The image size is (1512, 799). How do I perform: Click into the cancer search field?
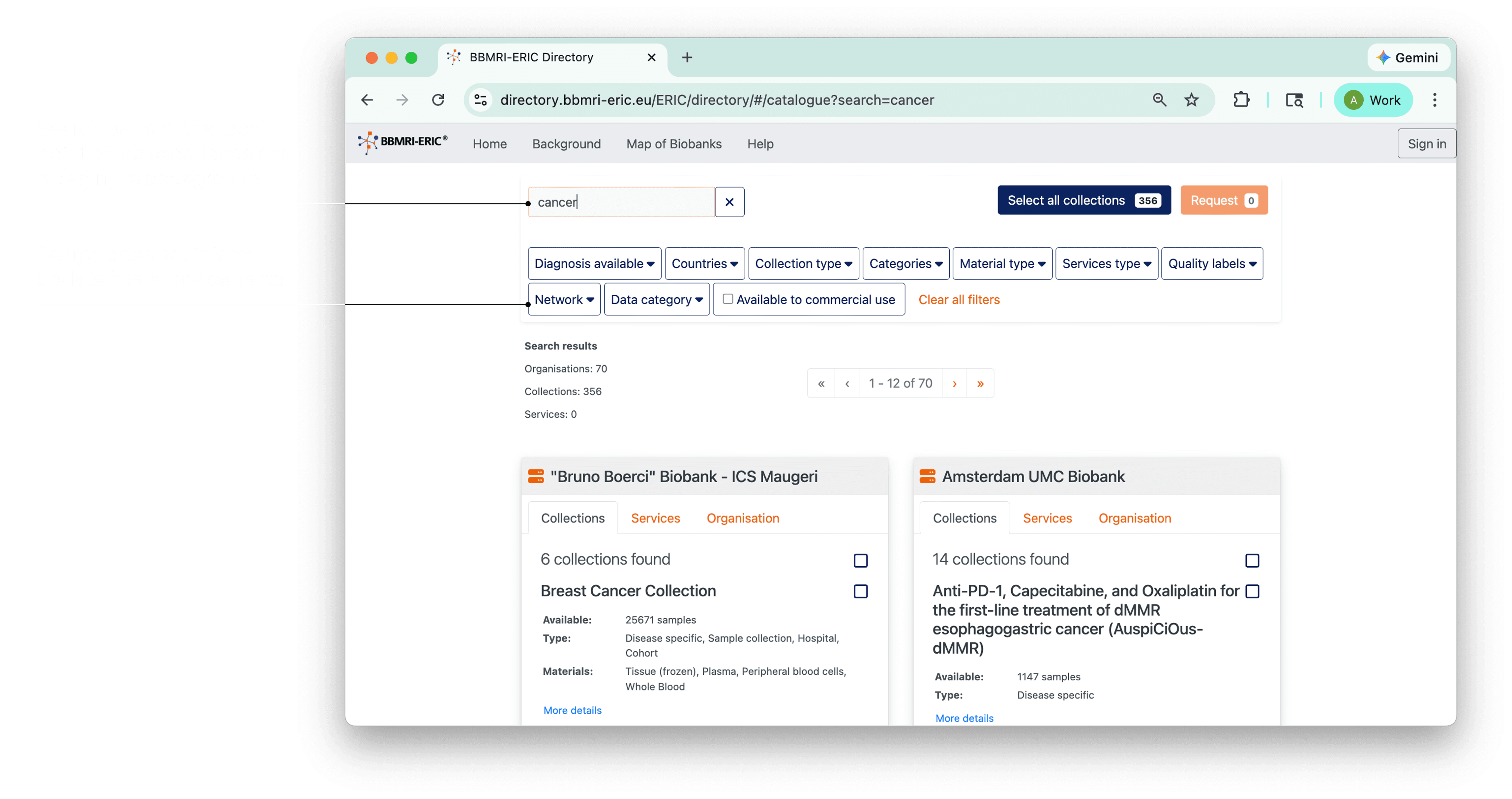pos(621,202)
